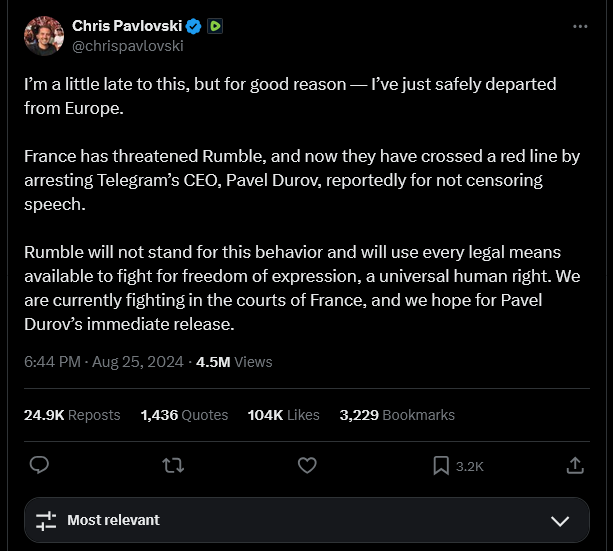Open the Most relevant replies sorter
The image size is (613, 551).
coord(113,520)
